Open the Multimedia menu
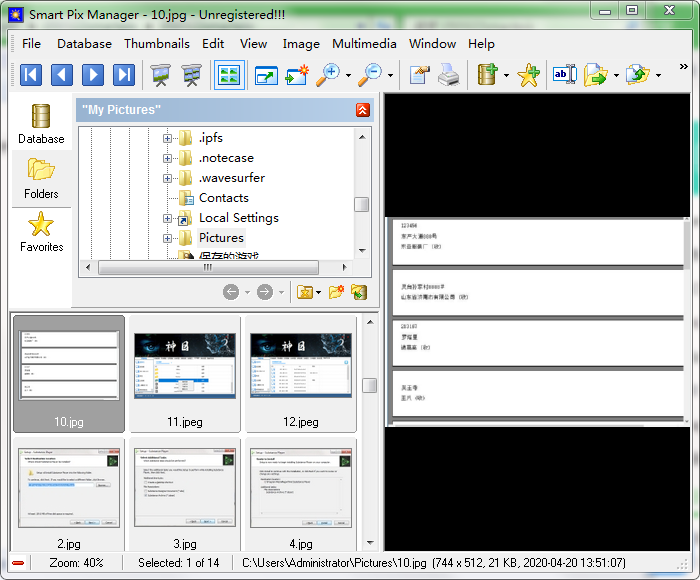Image resolution: width=700 pixels, height=580 pixels. pos(364,43)
